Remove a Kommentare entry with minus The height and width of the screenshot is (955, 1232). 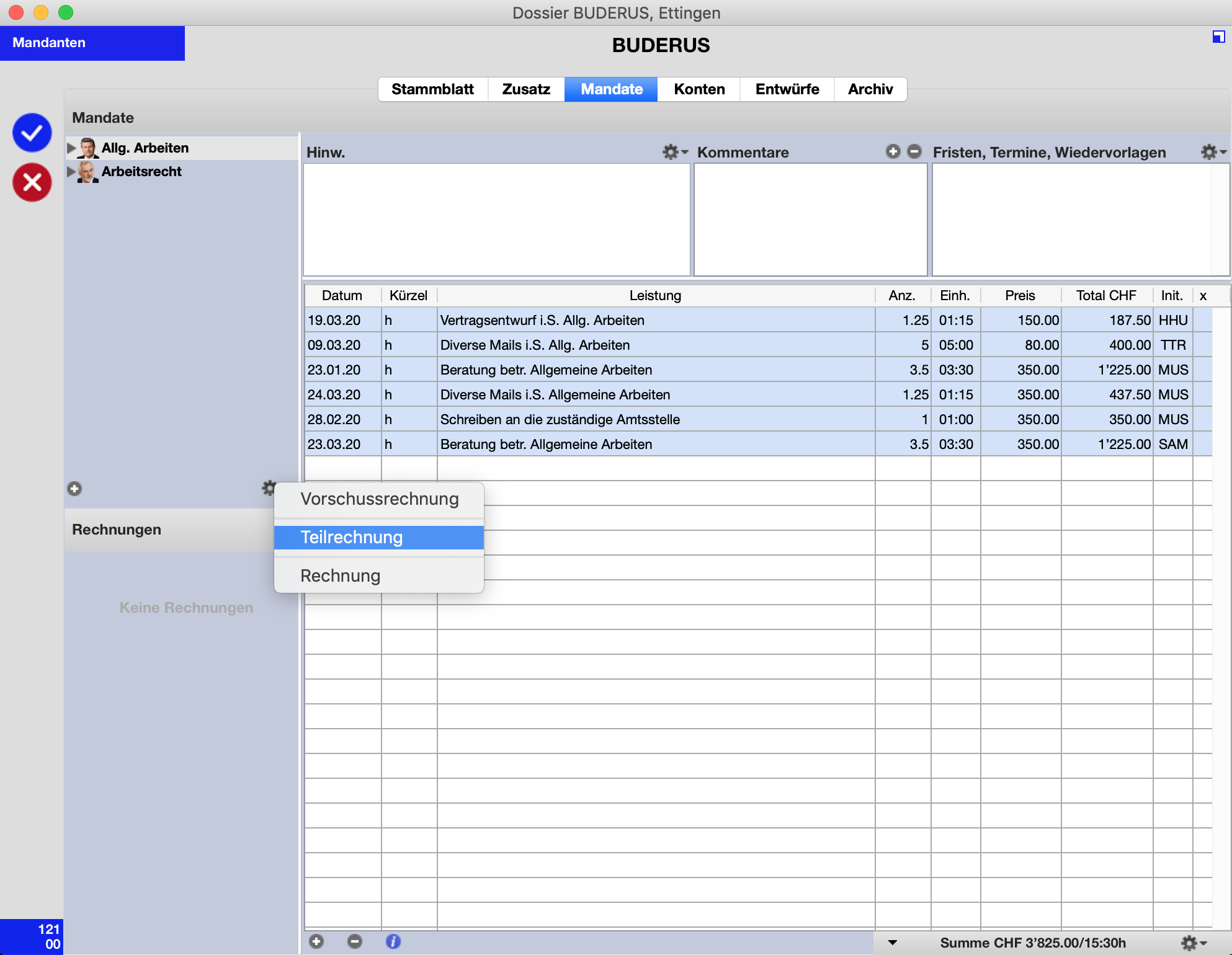(914, 151)
